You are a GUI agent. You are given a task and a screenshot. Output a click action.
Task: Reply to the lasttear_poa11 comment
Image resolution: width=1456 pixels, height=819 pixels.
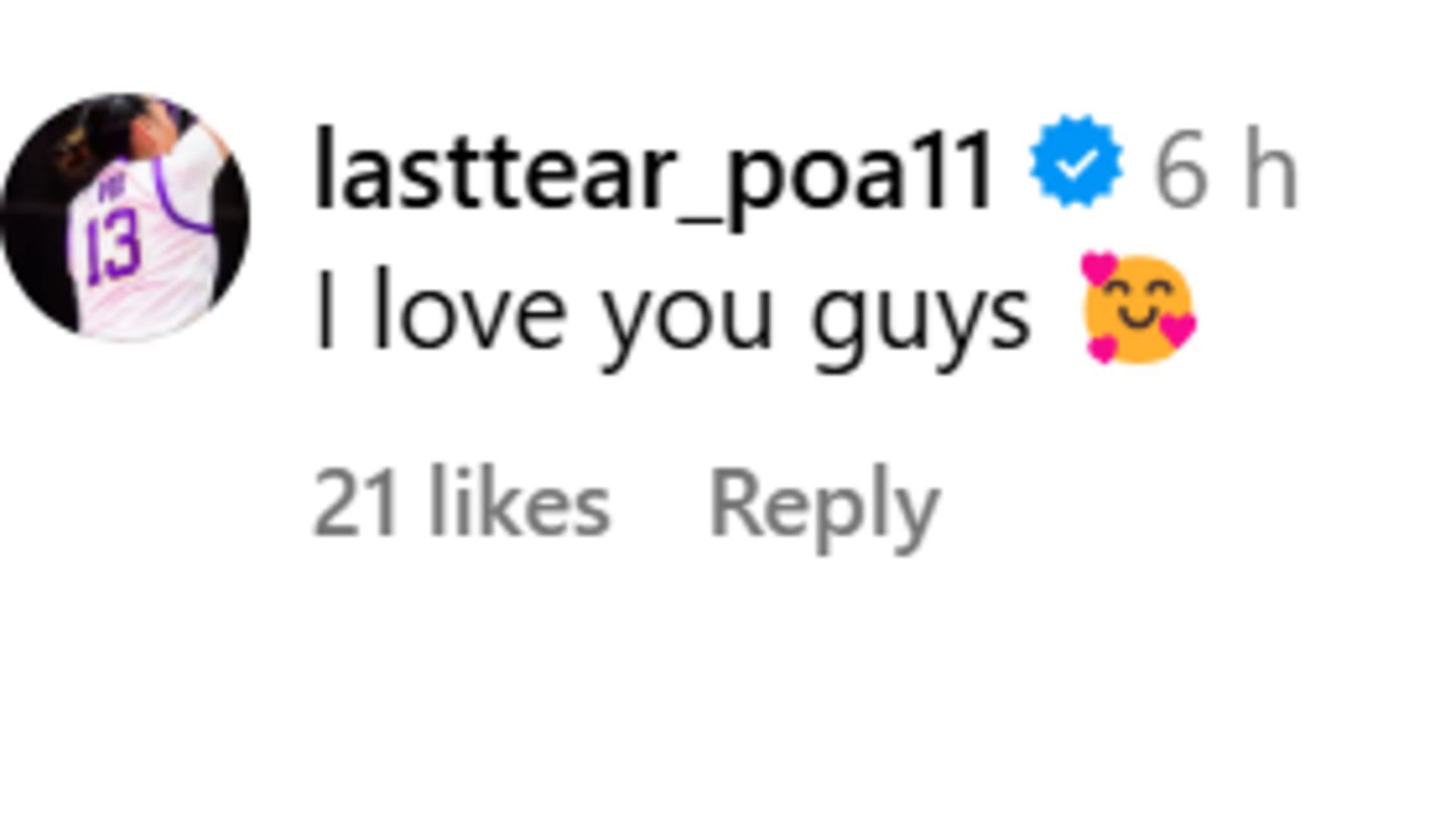824,507
